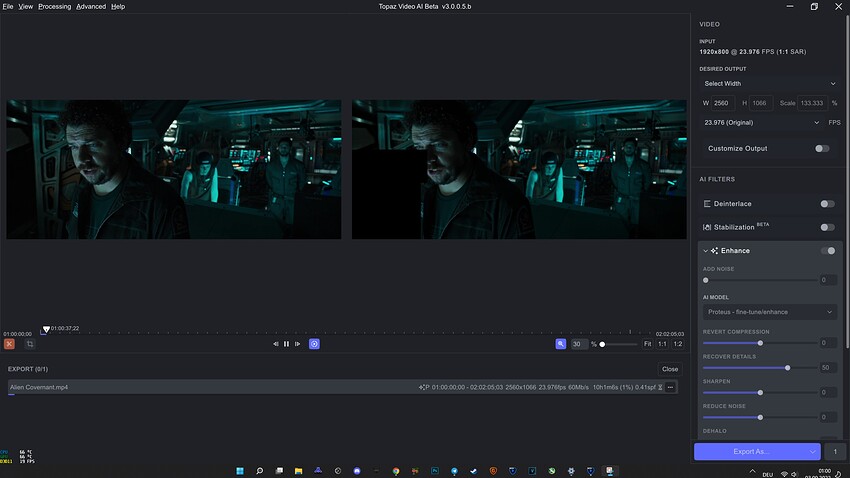The height and width of the screenshot is (478, 850).
Task: Open the Processing menu
Action: 54,6
